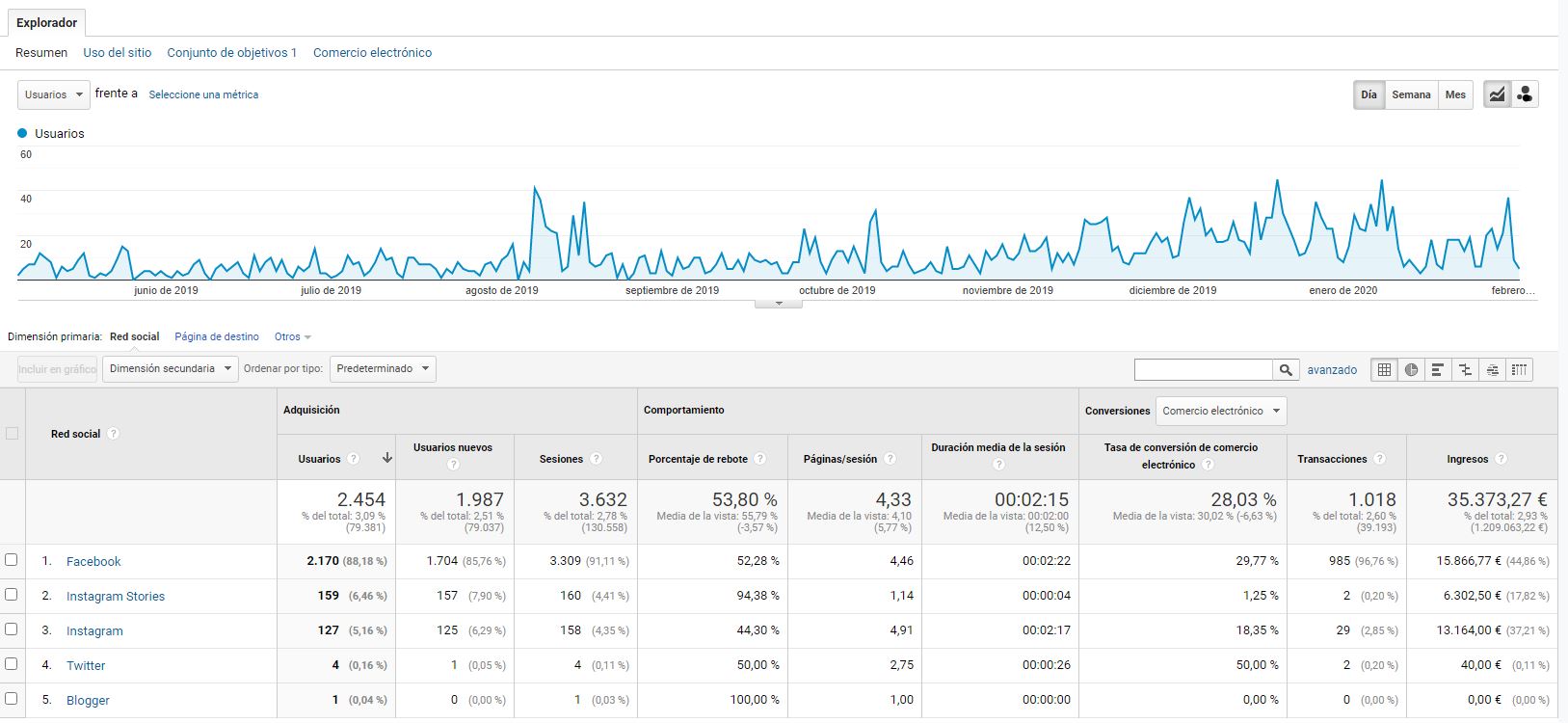Open help for Tasa de conversión column
The image size is (1568, 723).
point(1208,465)
